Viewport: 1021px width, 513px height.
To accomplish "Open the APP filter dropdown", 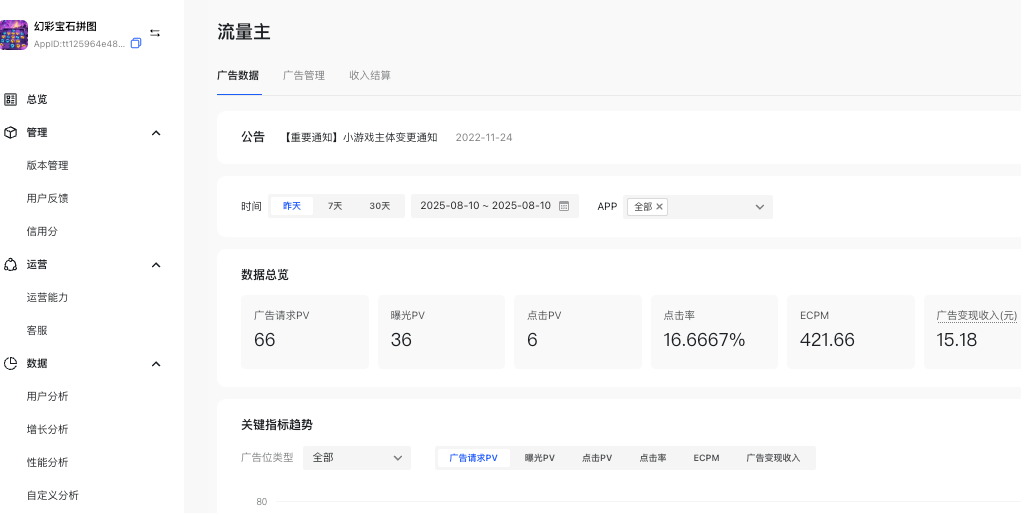I will [x=759, y=207].
